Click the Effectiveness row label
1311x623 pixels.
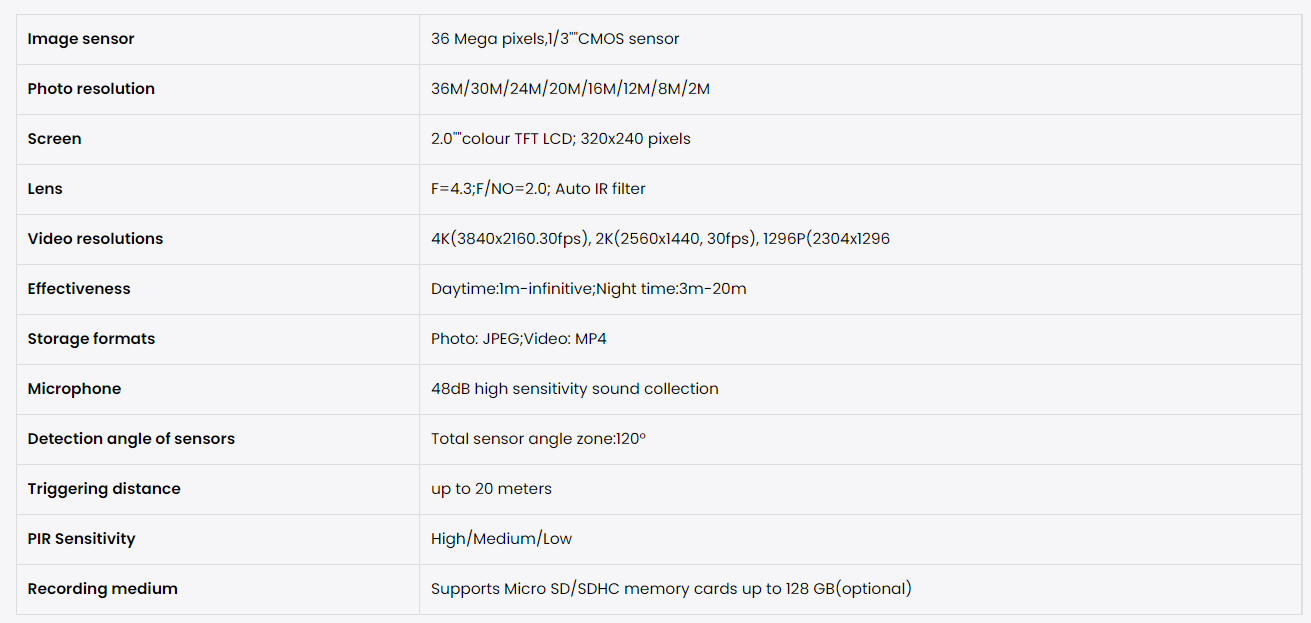coord(79,289)
